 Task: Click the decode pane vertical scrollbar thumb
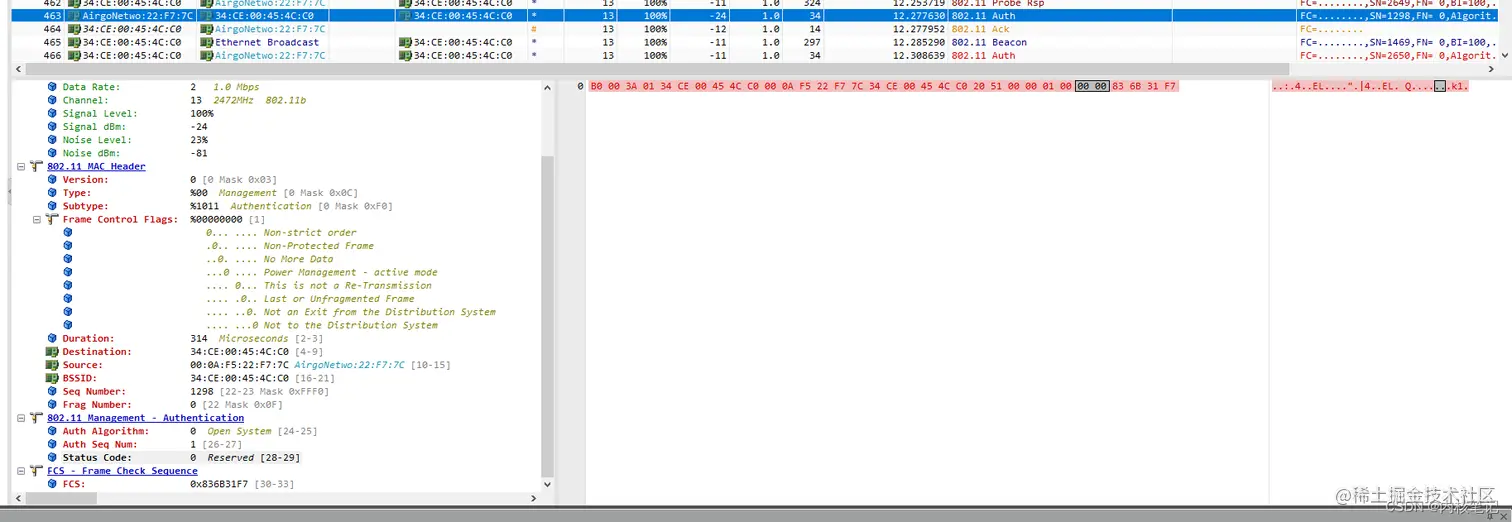pyautogui.click(x=546, y=316)
